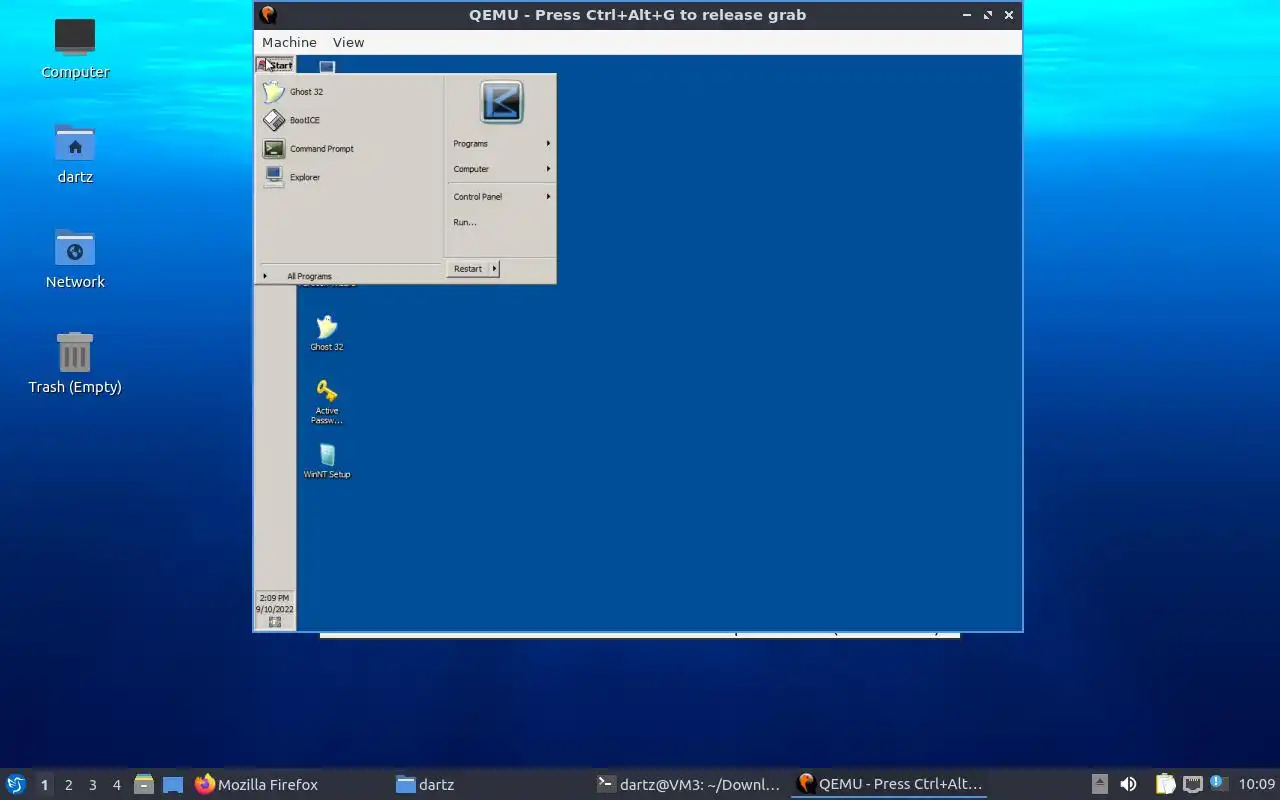Open the QEMU Machine menu
This screenshot has width=1280, height=800.
coord(289,42)
